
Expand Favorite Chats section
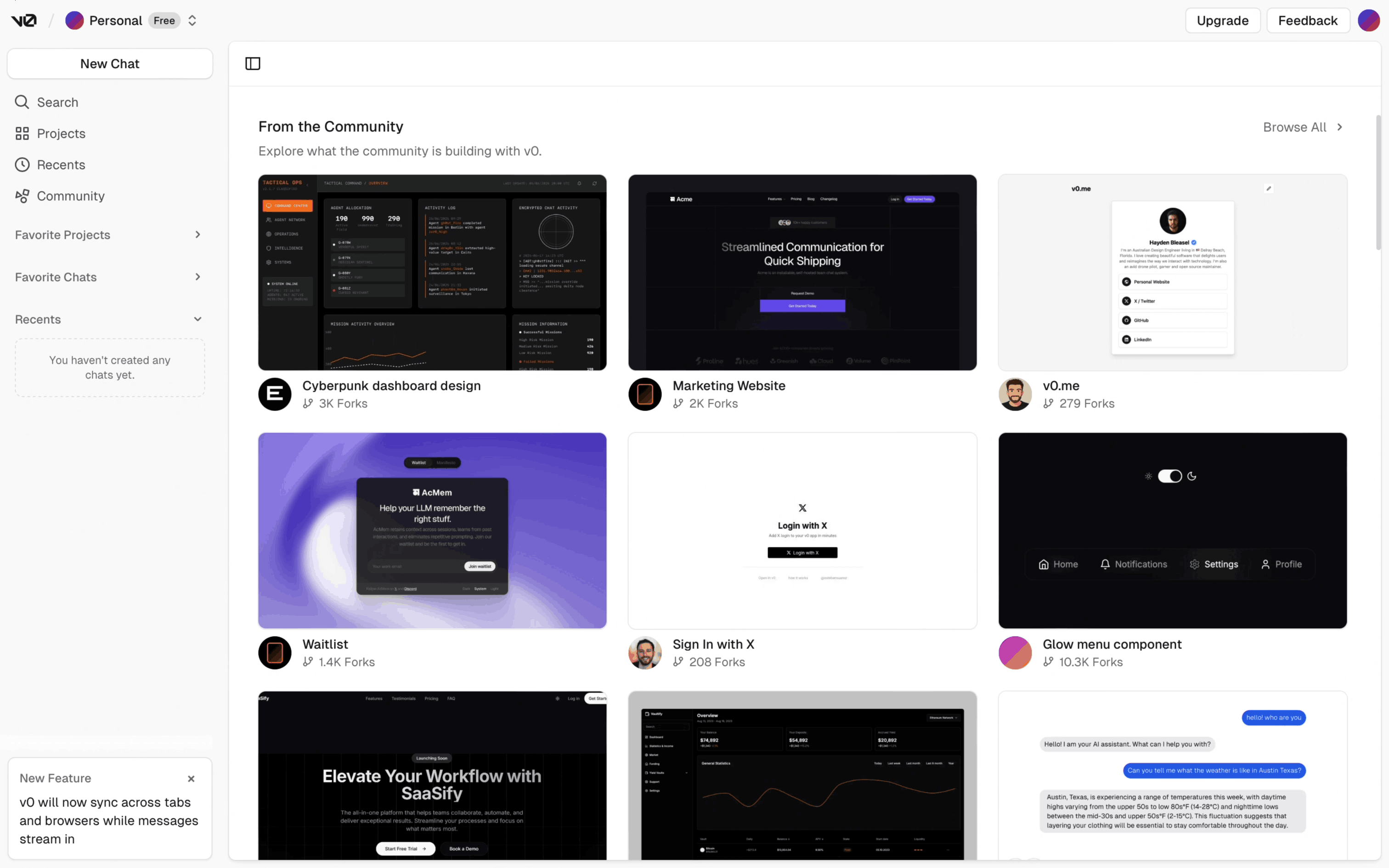pyautogui.click(x=198, y=277)
